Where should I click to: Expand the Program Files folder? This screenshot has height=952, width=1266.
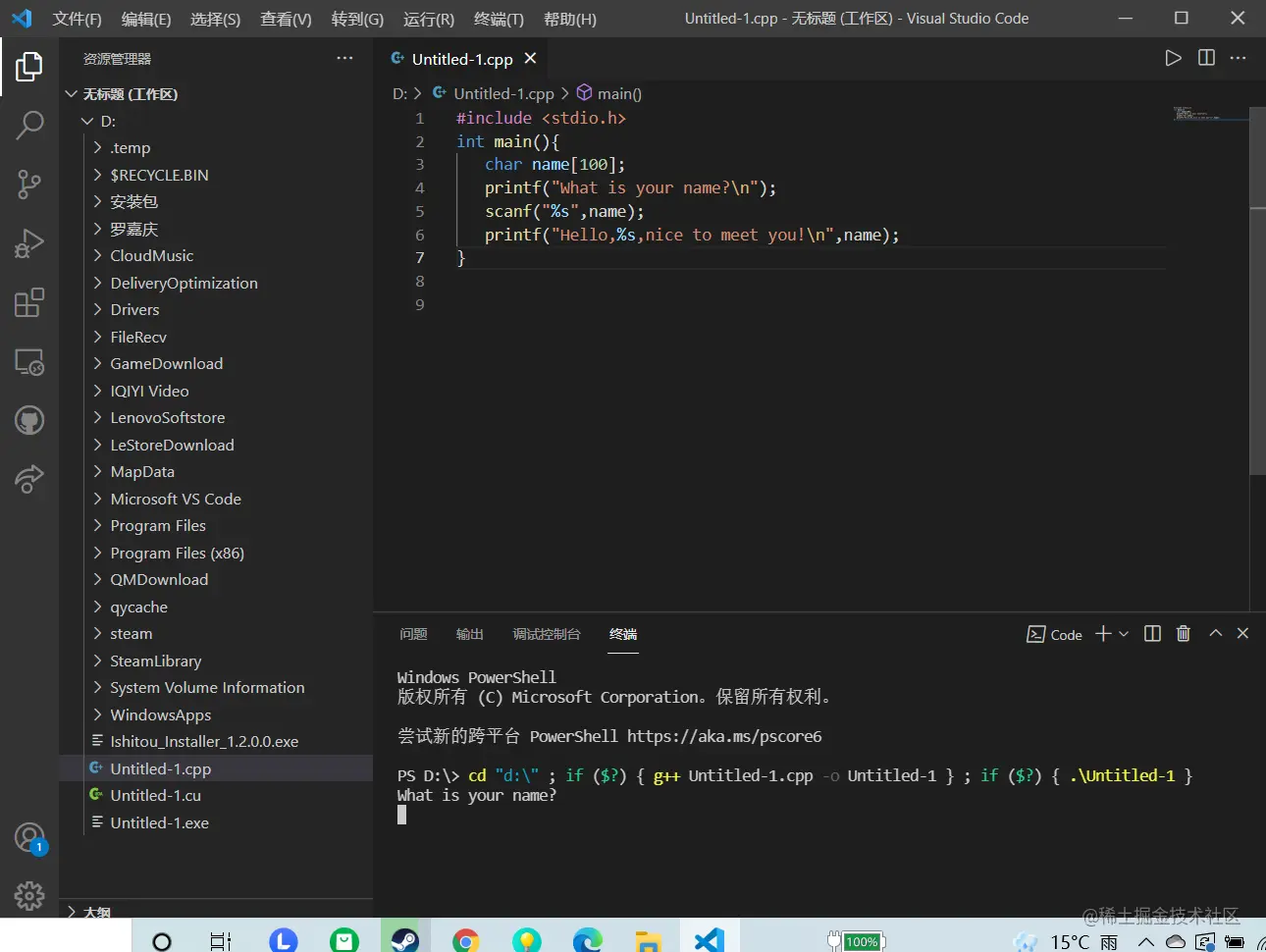[x=158, y=526]
